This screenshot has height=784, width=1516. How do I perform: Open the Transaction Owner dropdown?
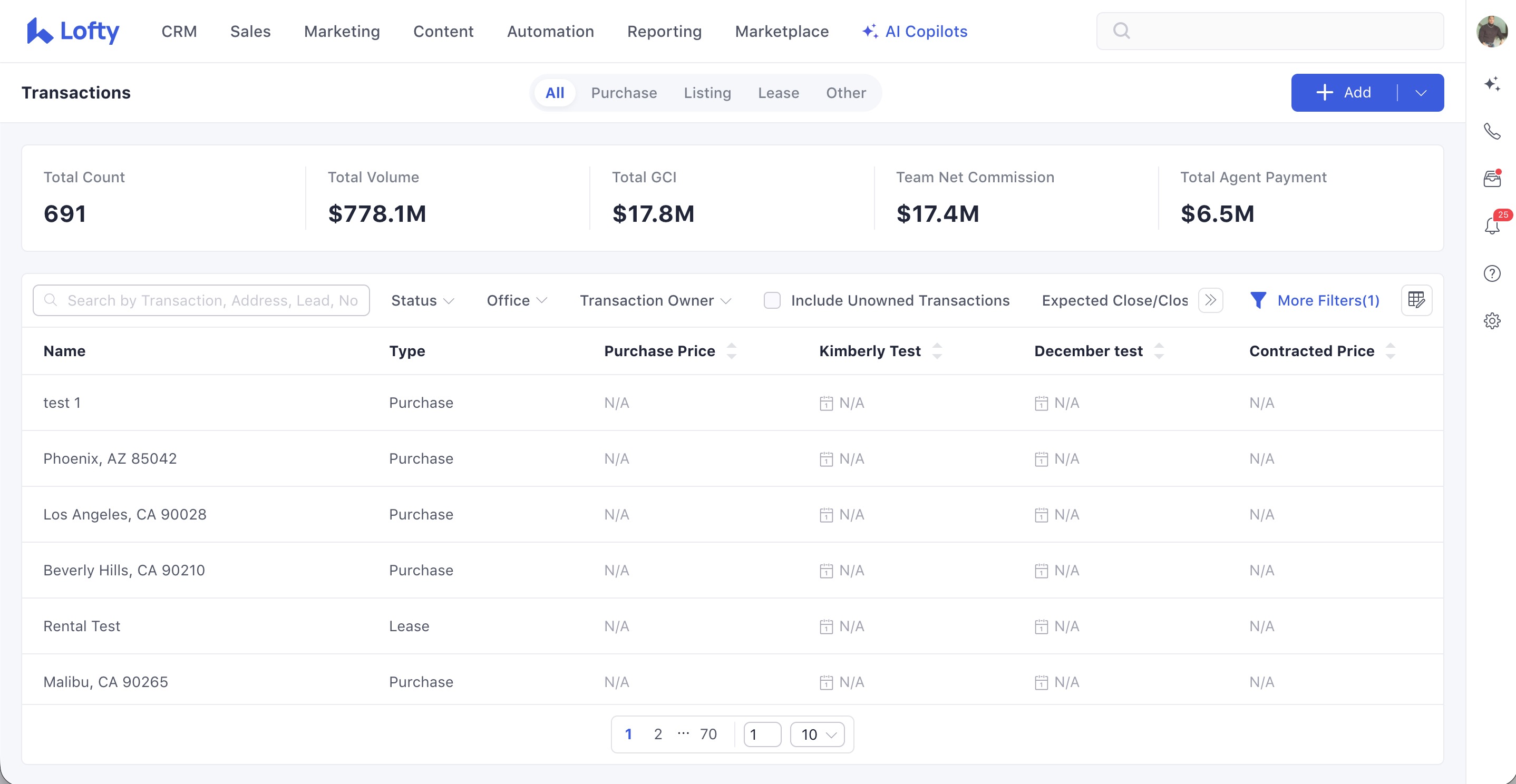tap(655, 300)
